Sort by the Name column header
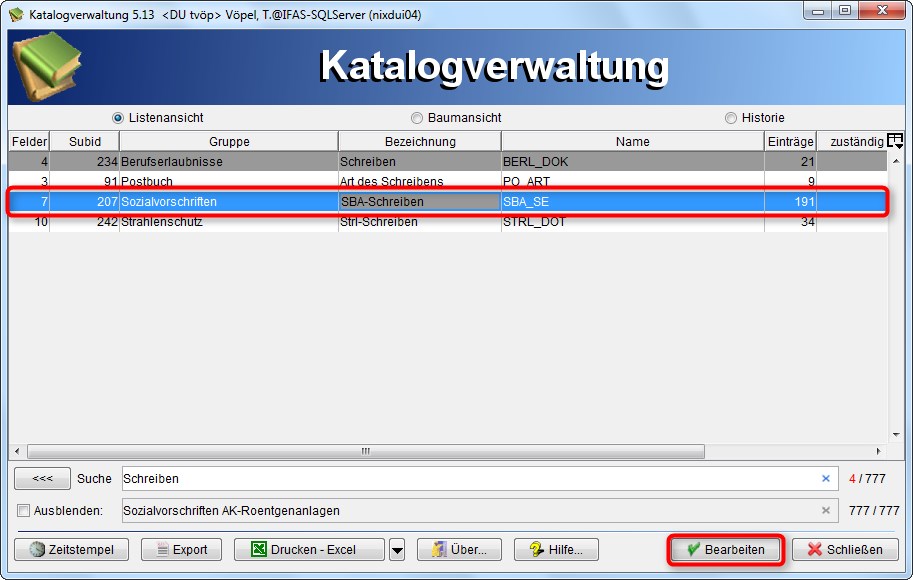 pyautogui.click(x=632, y=142)
